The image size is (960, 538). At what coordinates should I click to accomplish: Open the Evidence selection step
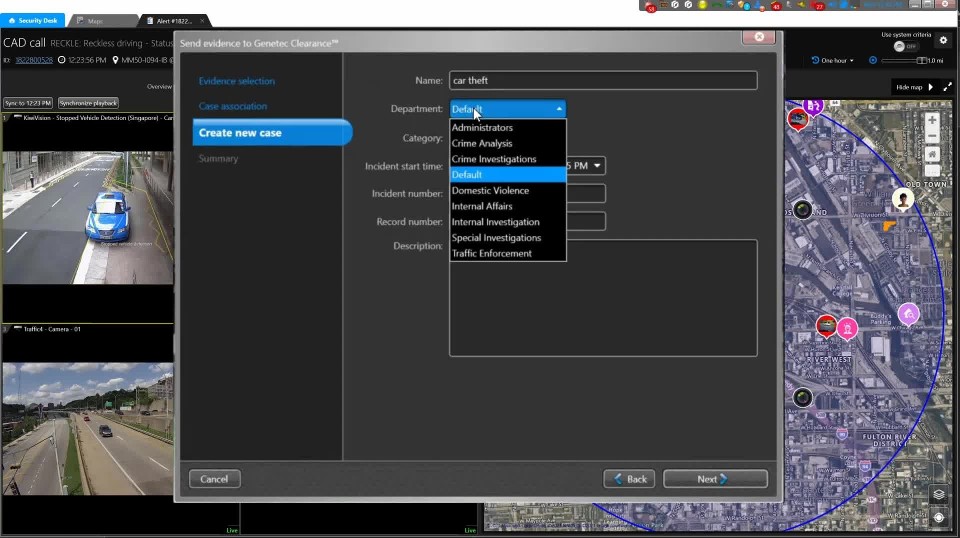[236, 81]
